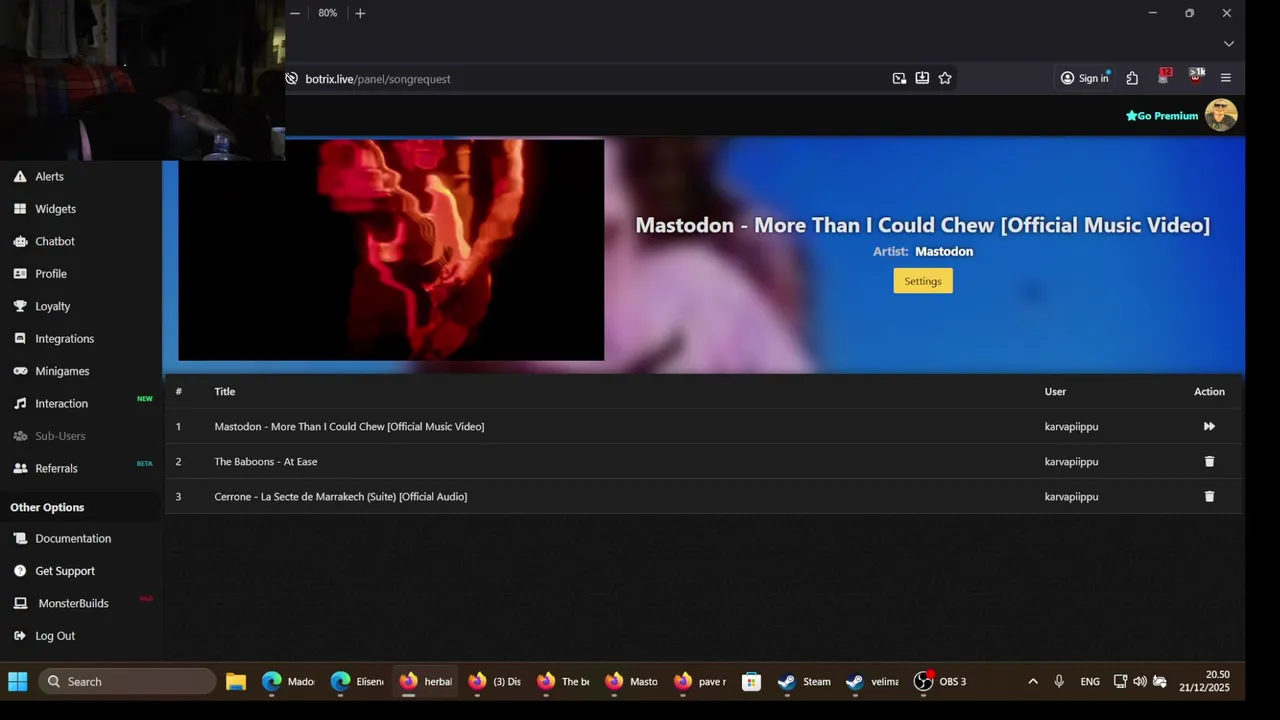Open the browser extensions puzzle icon
This screenshot has height=720, width=1280.
coord(1132,78)
